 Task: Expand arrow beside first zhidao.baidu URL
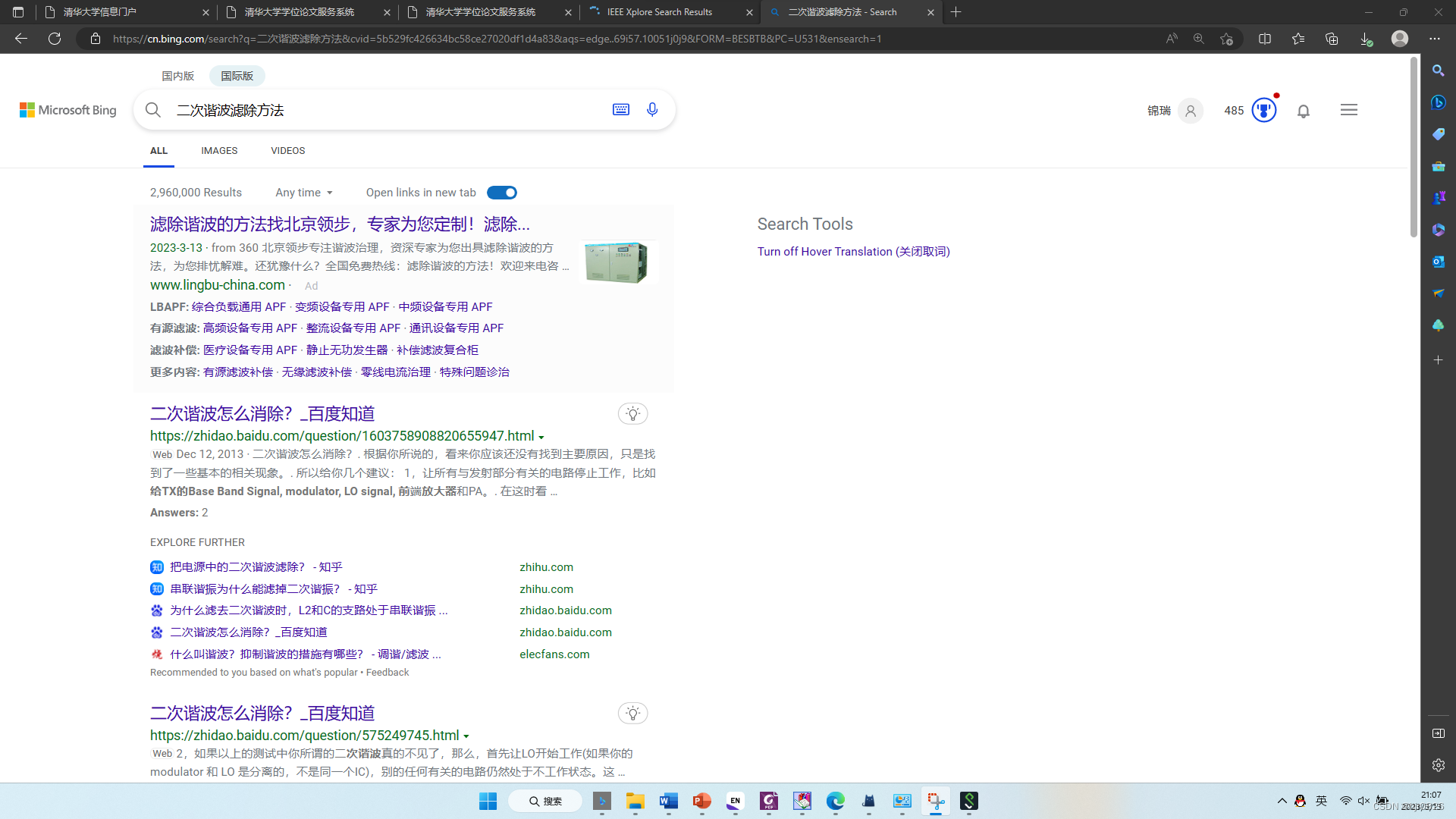pyautogui.click(x=541, y=437)
